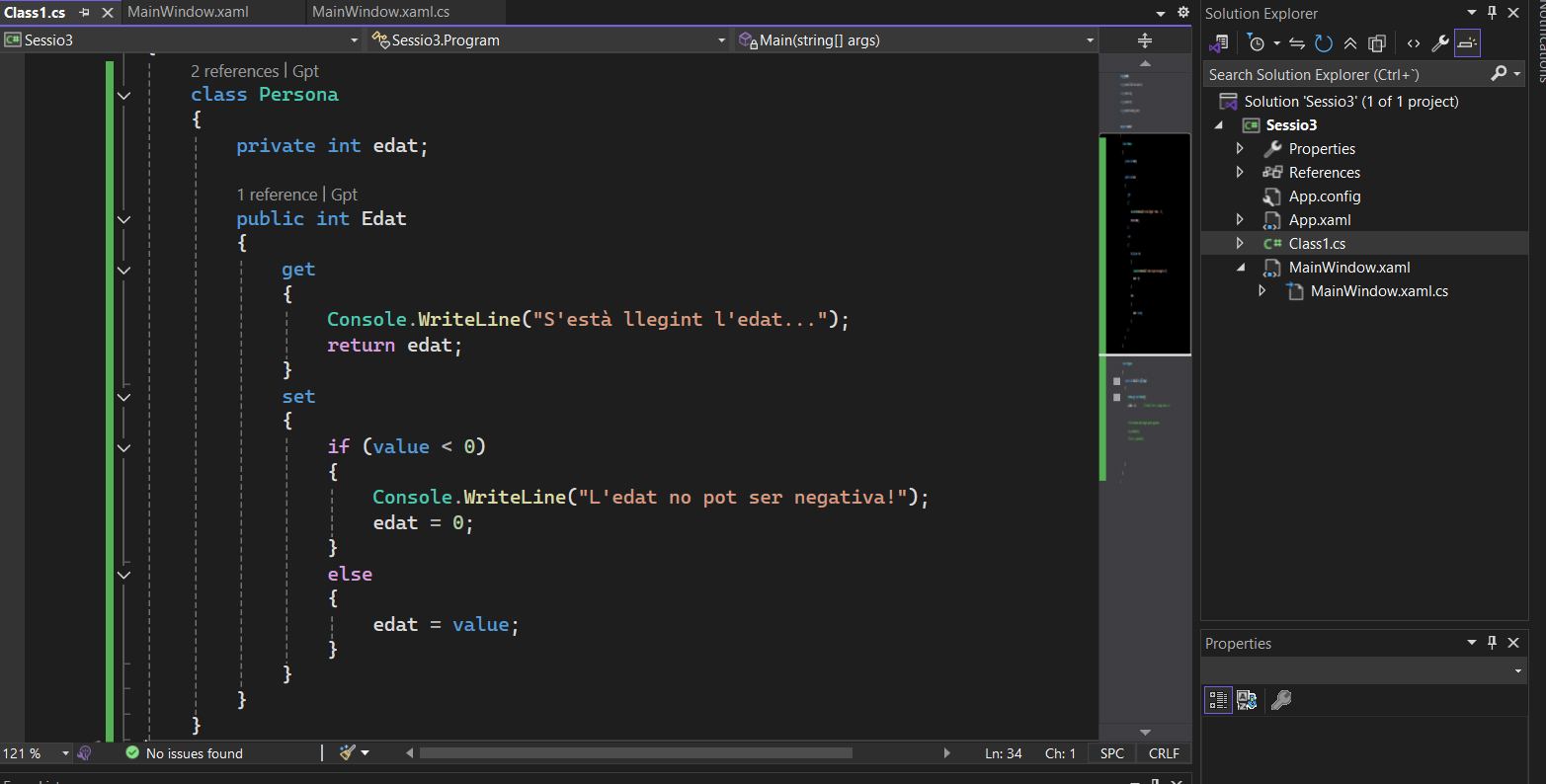
Task: Click the Search Solution Explorer field
Action: point(1343,74)
